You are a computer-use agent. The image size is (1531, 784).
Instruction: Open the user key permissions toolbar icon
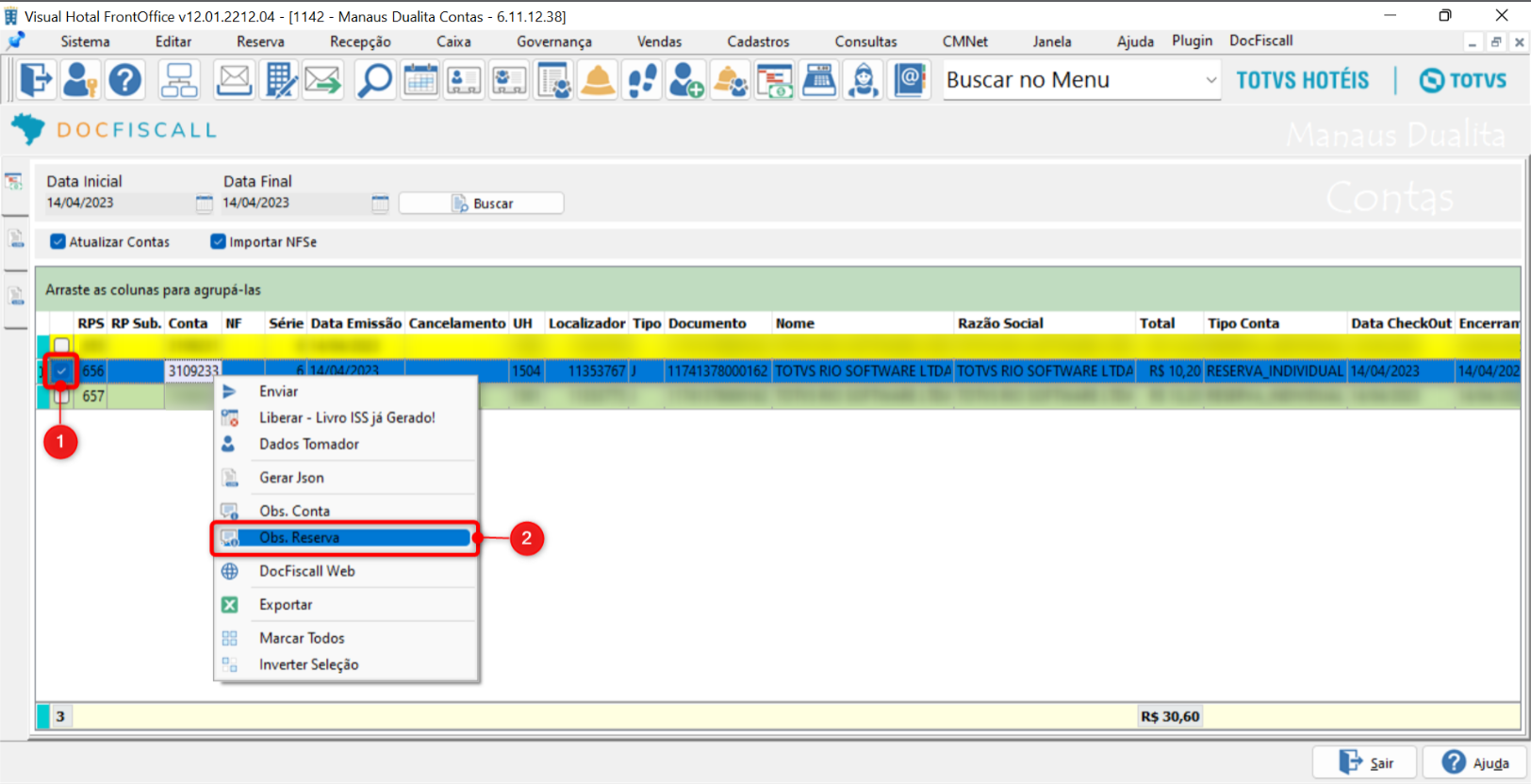tap(80, 80)
